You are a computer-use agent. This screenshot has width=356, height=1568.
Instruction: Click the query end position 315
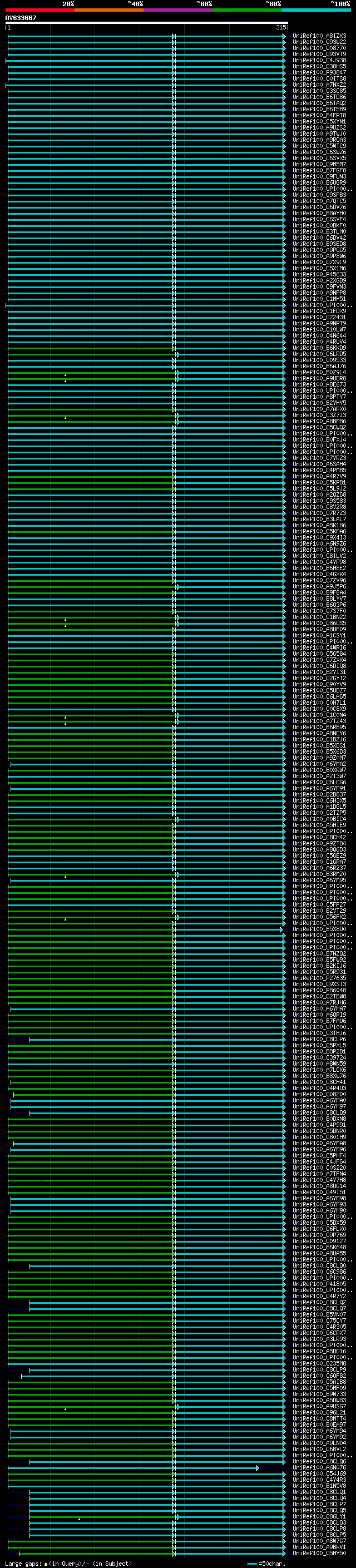coord(281,27)
